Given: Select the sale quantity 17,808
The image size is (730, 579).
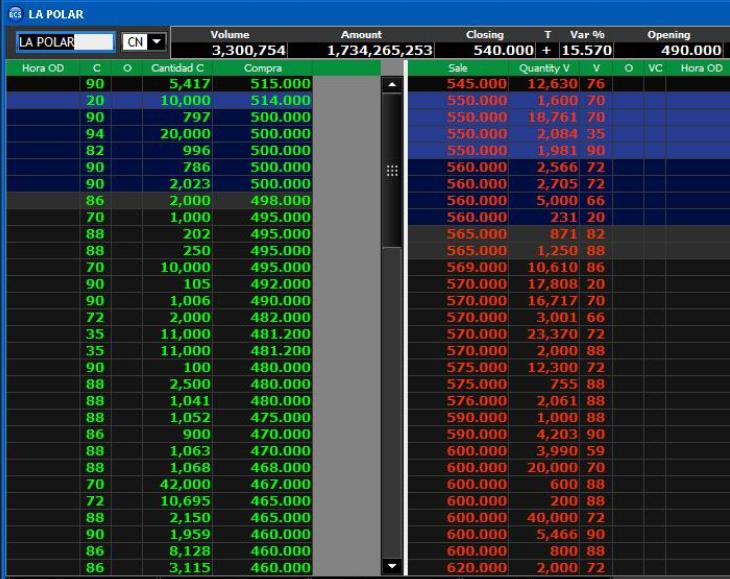Looking at the screenshot, I should click(x=553, y=284).
